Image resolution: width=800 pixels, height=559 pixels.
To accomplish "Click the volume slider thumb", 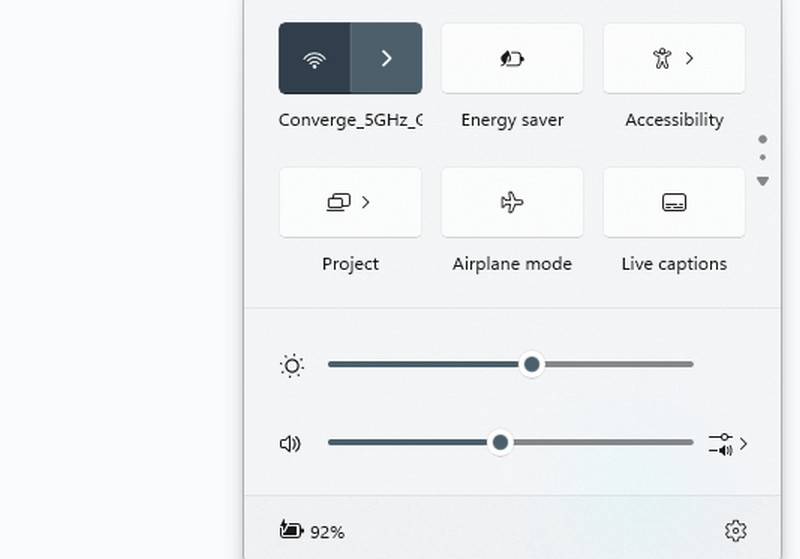I will pyautogui.click(x=500, y=442).
